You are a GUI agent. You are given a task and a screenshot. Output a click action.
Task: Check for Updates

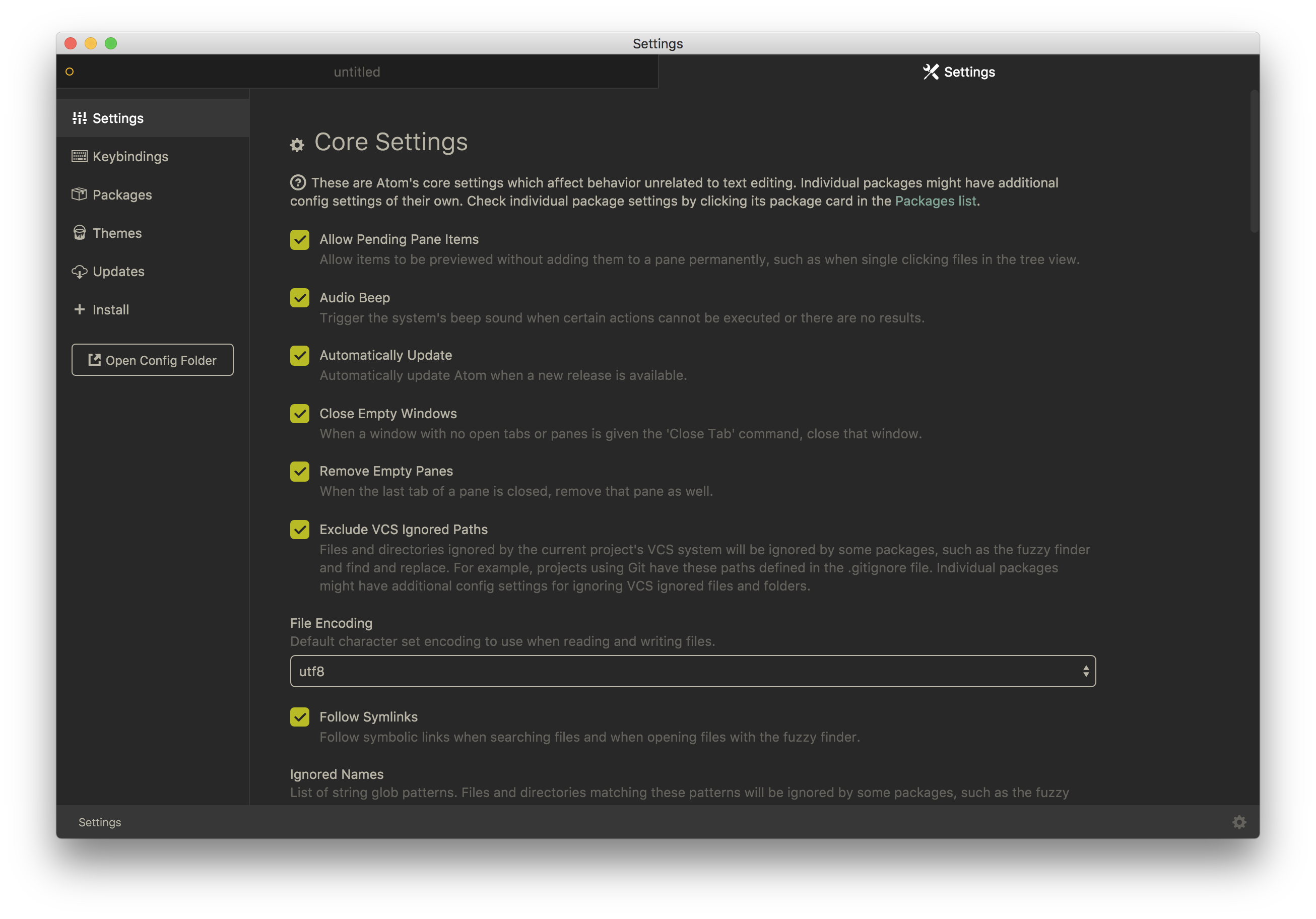(118, 271)
